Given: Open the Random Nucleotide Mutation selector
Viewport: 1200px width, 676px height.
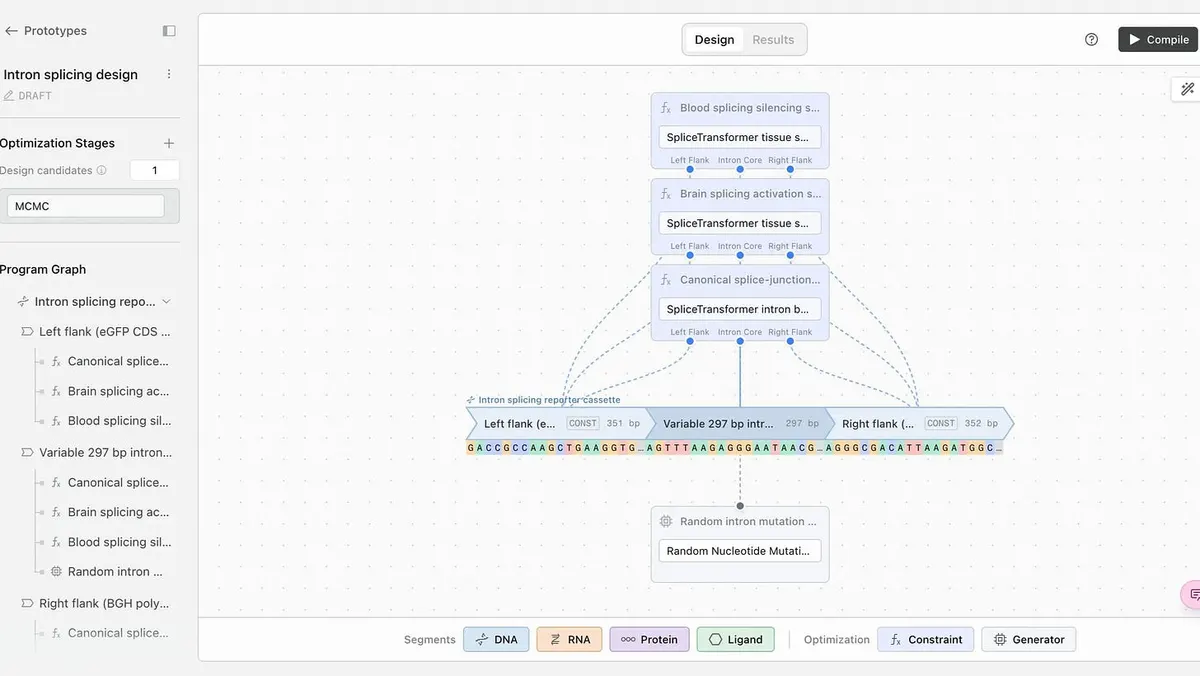Looking at the screenshot, I should [x=740, y=551].
